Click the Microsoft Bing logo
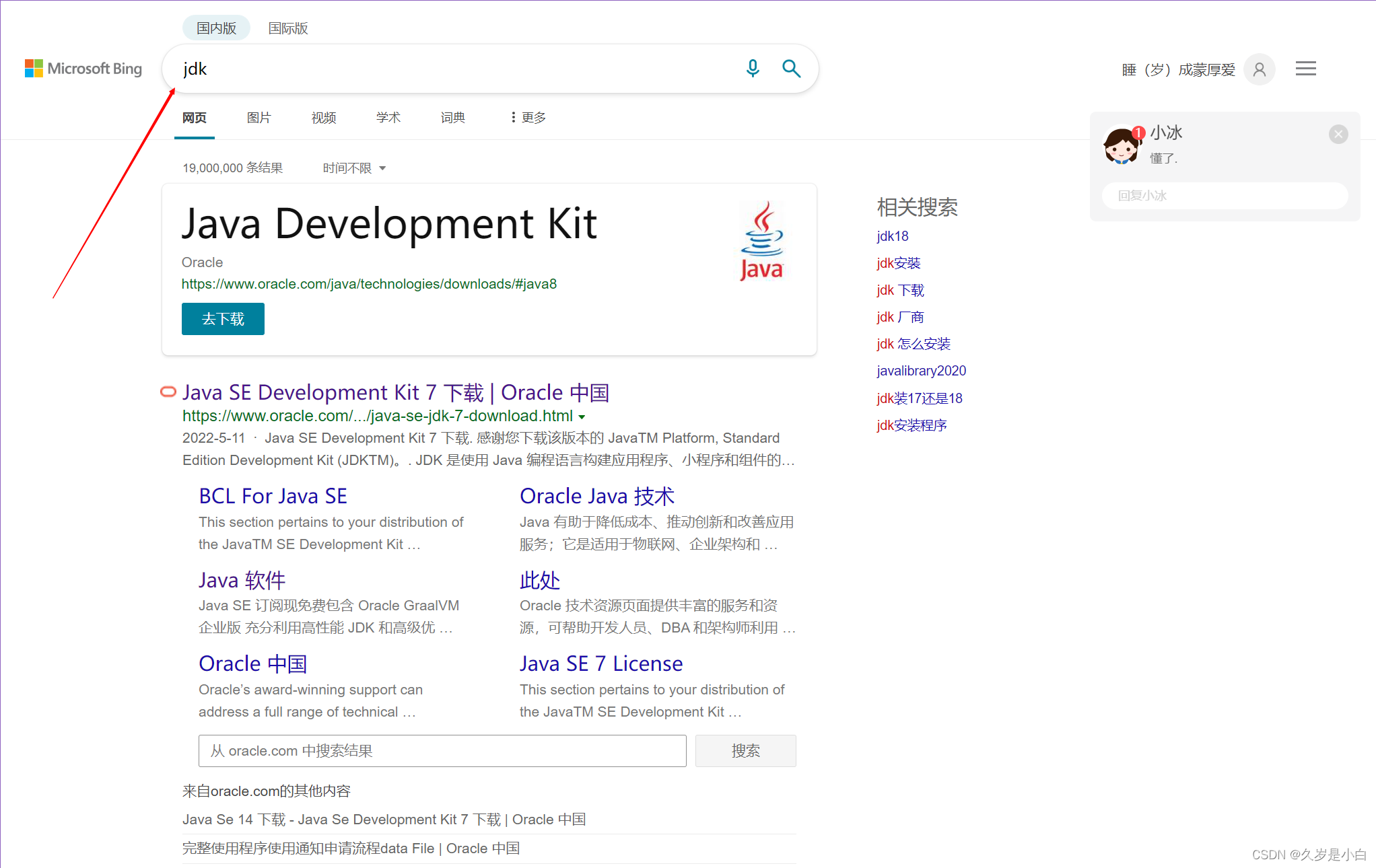The width and height of the screenshot is (1376, 868). tap(83, 69)
